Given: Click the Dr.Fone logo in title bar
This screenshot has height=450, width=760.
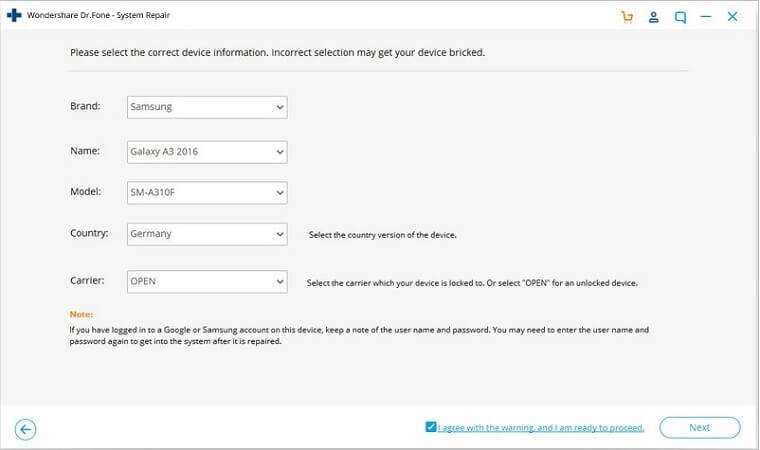Looking at the screenshot, I should [x=13, y=17].
